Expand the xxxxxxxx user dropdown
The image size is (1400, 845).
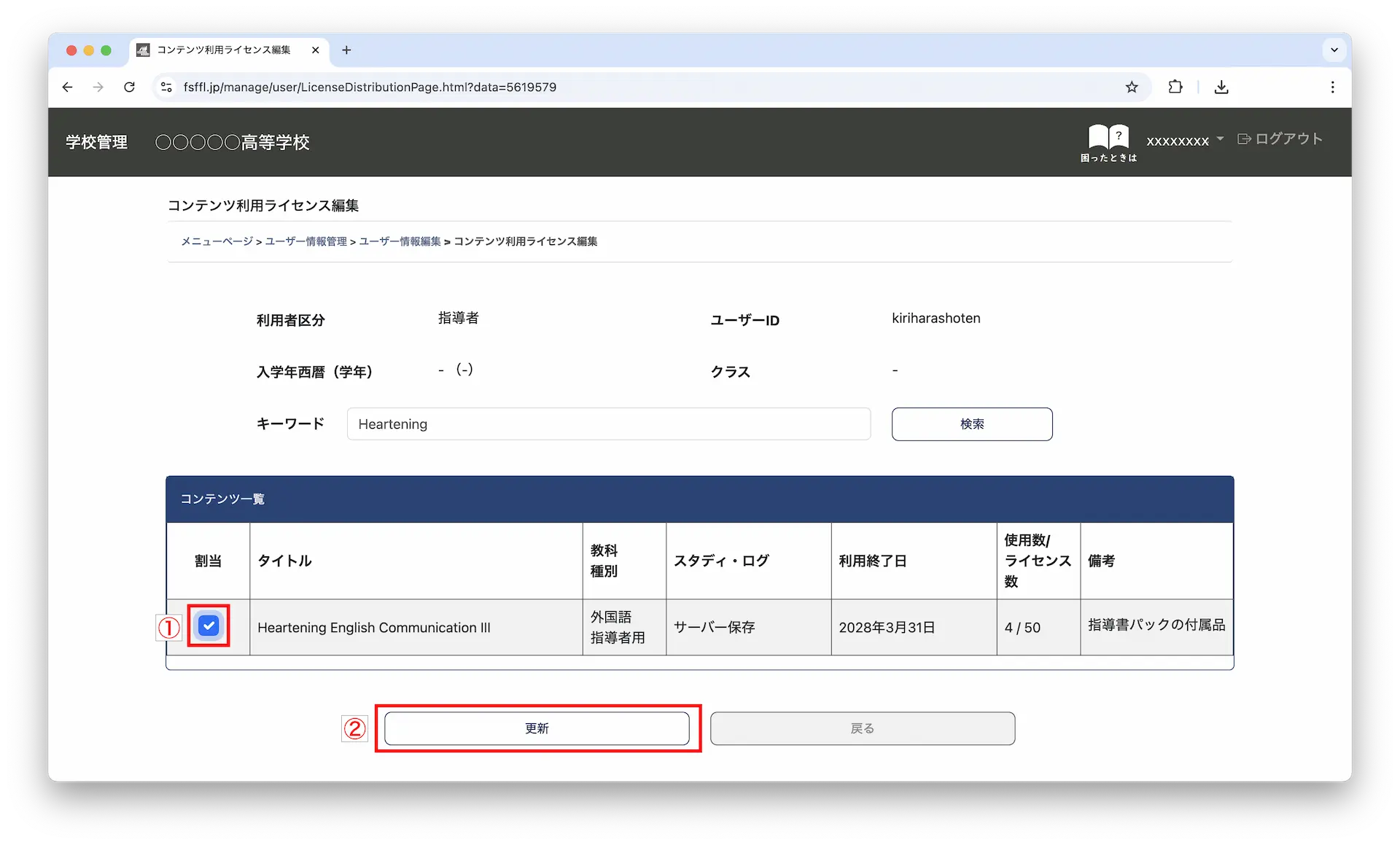click(x=1184, y=140)
